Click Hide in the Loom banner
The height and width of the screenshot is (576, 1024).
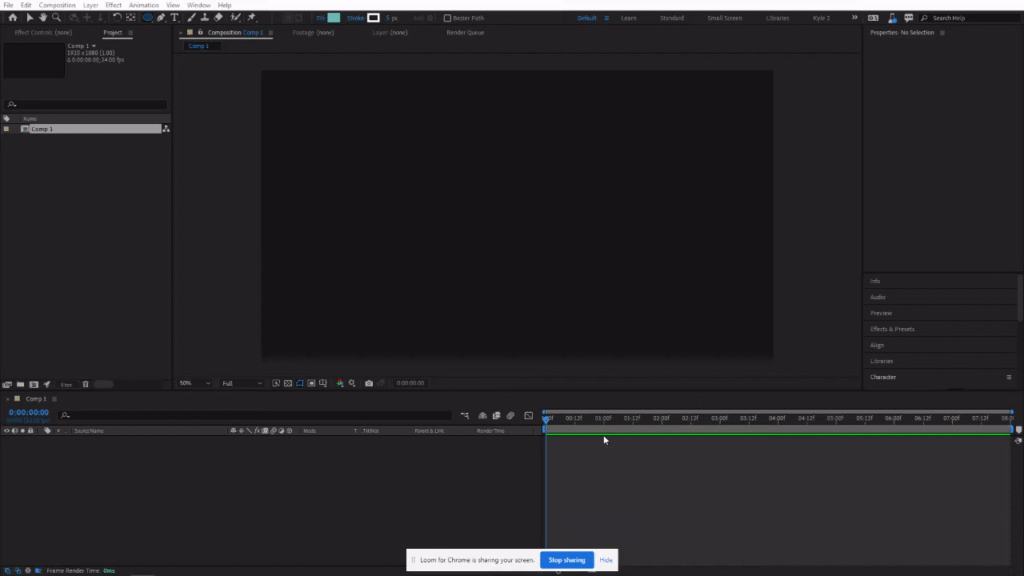[x=606, y=560]
